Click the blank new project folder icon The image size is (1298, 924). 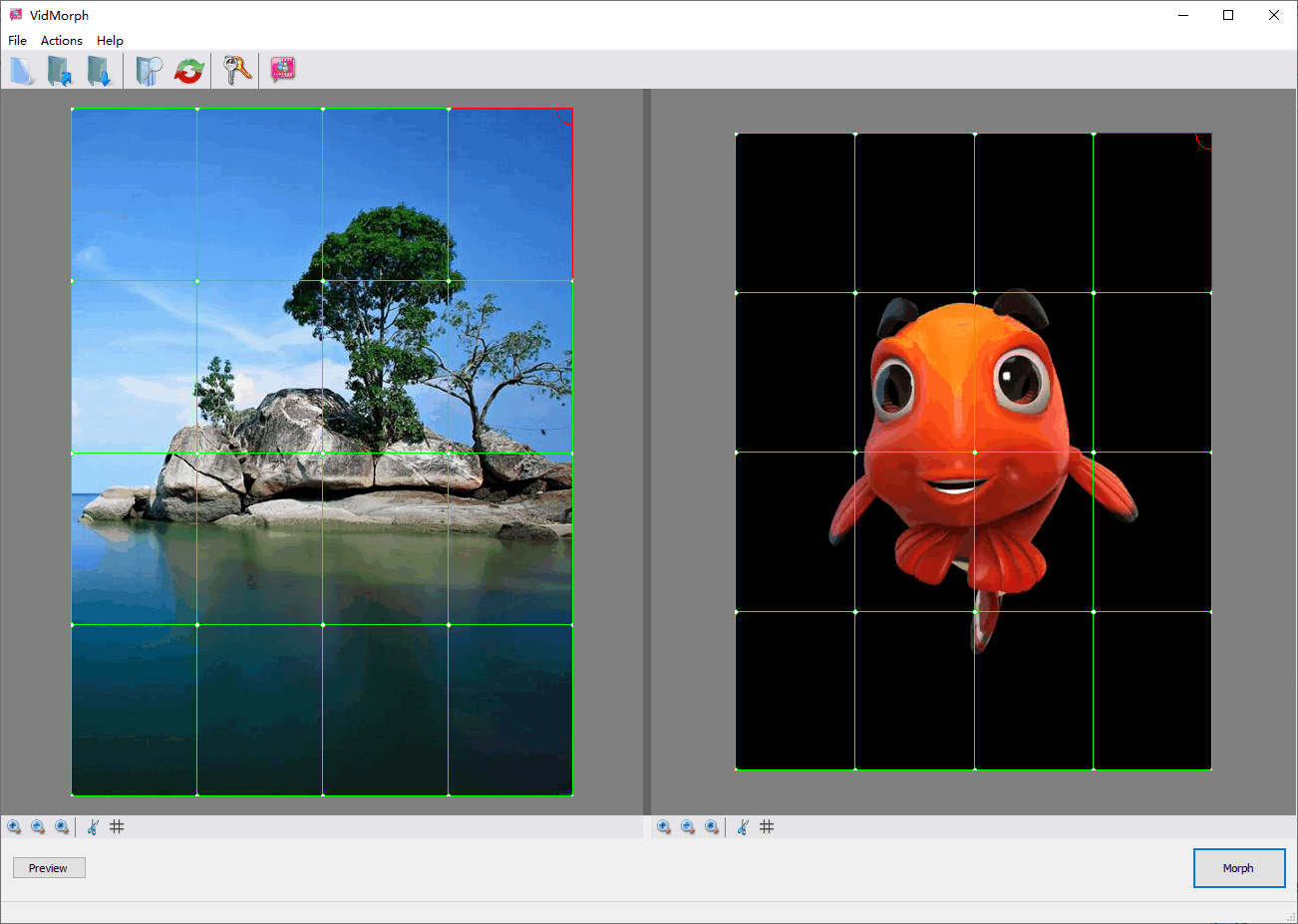(x=22, y=71)
